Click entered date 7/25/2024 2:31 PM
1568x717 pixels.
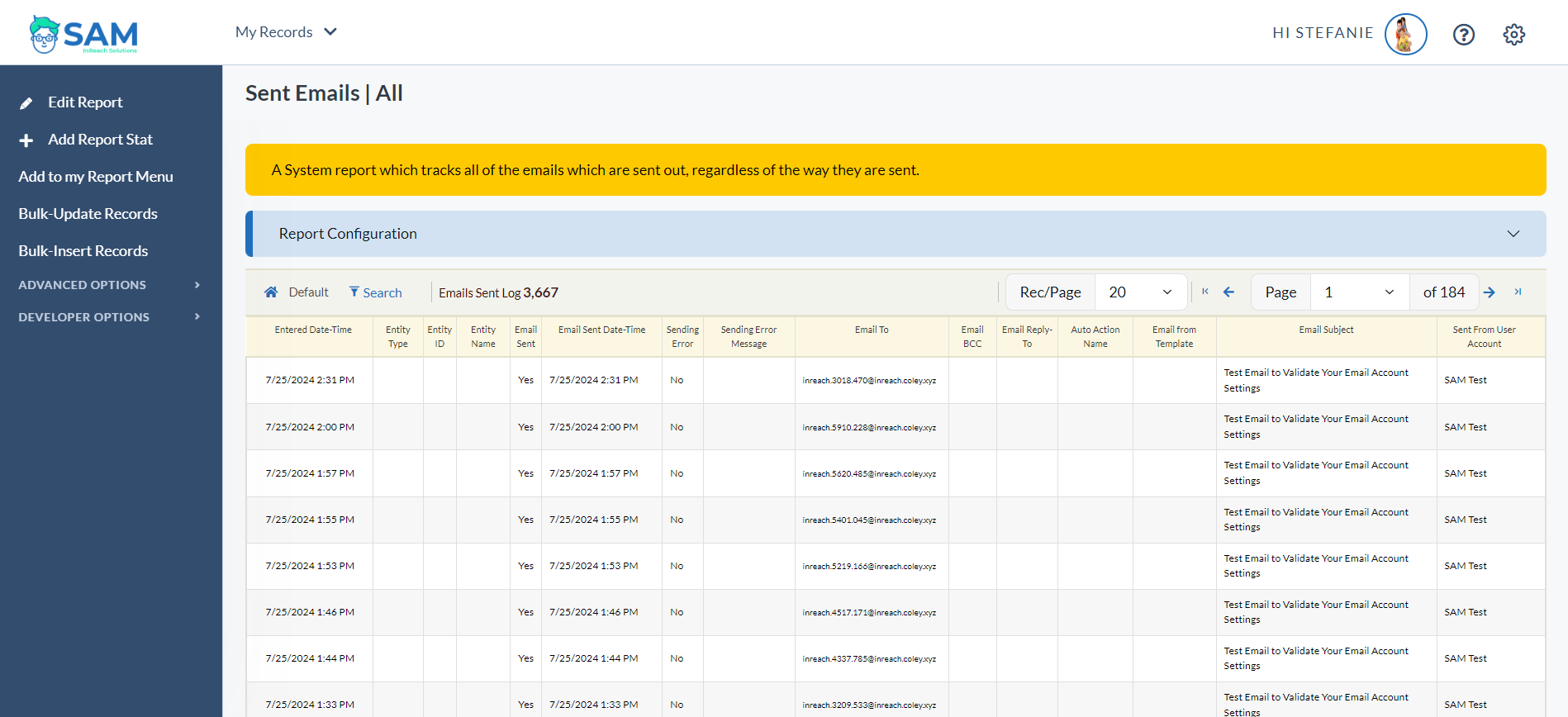pos(310,380)
